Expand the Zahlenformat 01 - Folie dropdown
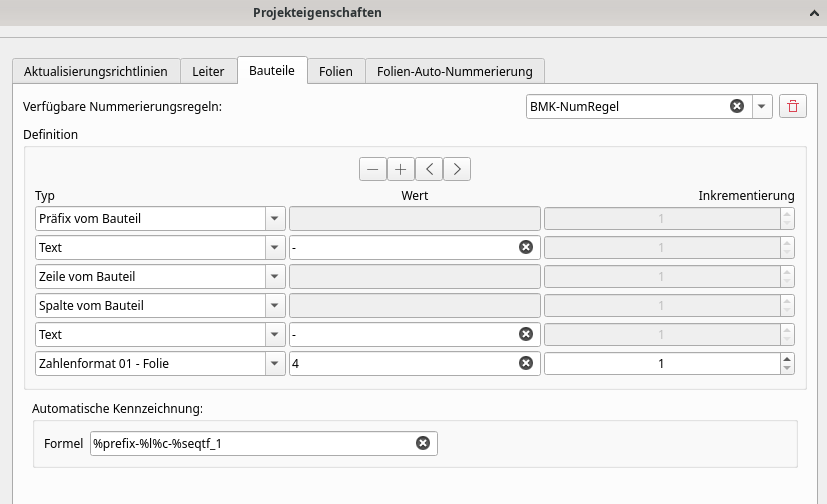Image resolution: width=827 pixels, height=504 pixels. coord(273,364)
